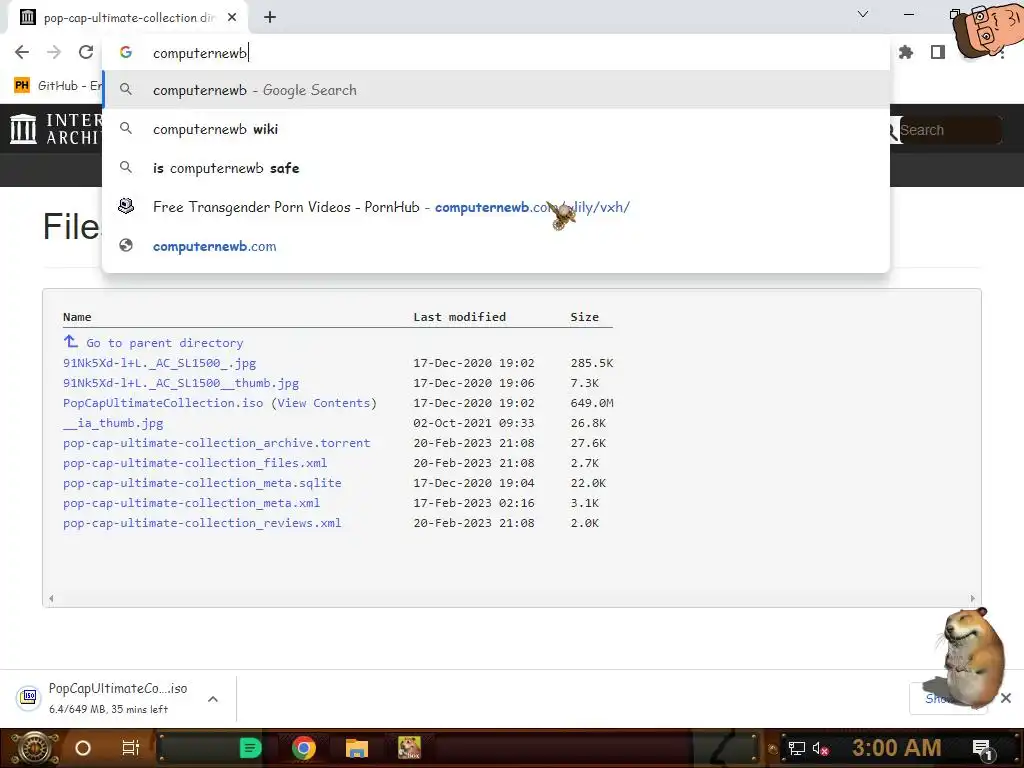
Task: Open Cortana circle on taskbar
Action: pyautogui.click(x=83, y=748)
